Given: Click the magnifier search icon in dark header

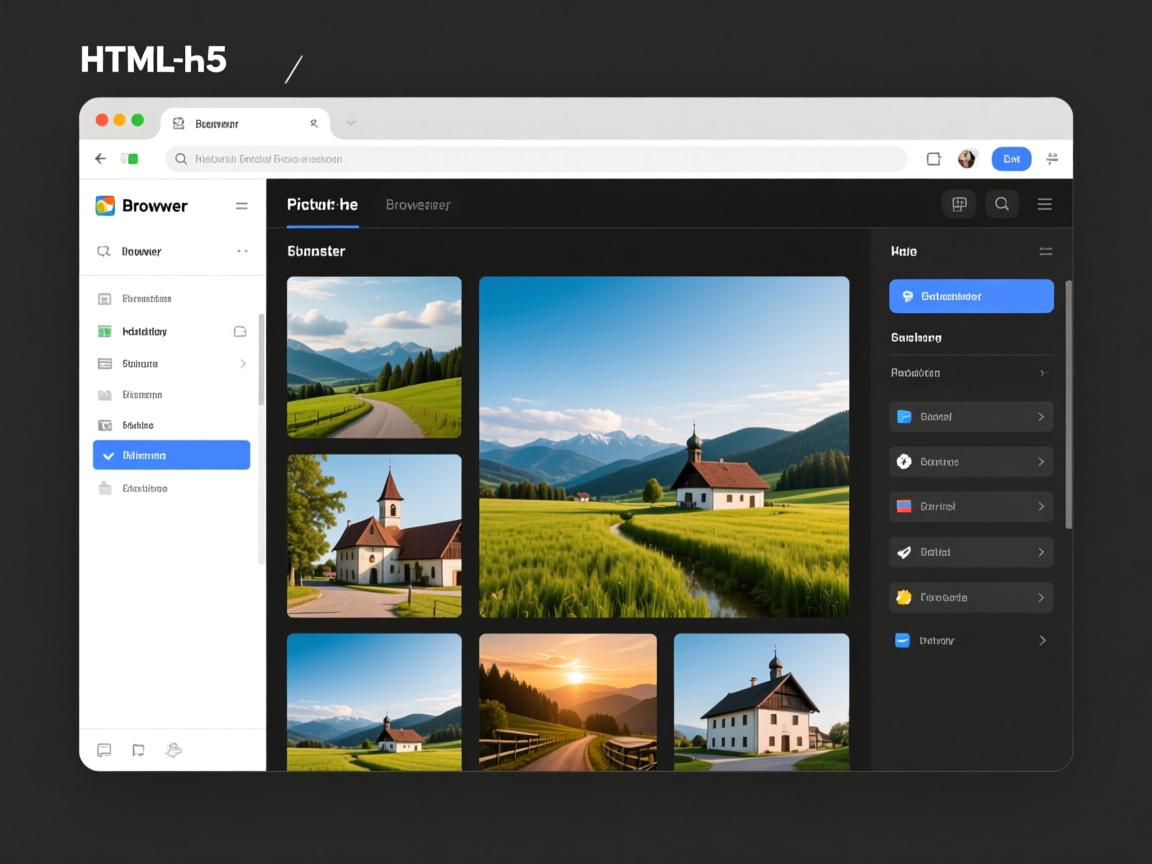Looking at the screenshot, I should (x=1001, y=205).
